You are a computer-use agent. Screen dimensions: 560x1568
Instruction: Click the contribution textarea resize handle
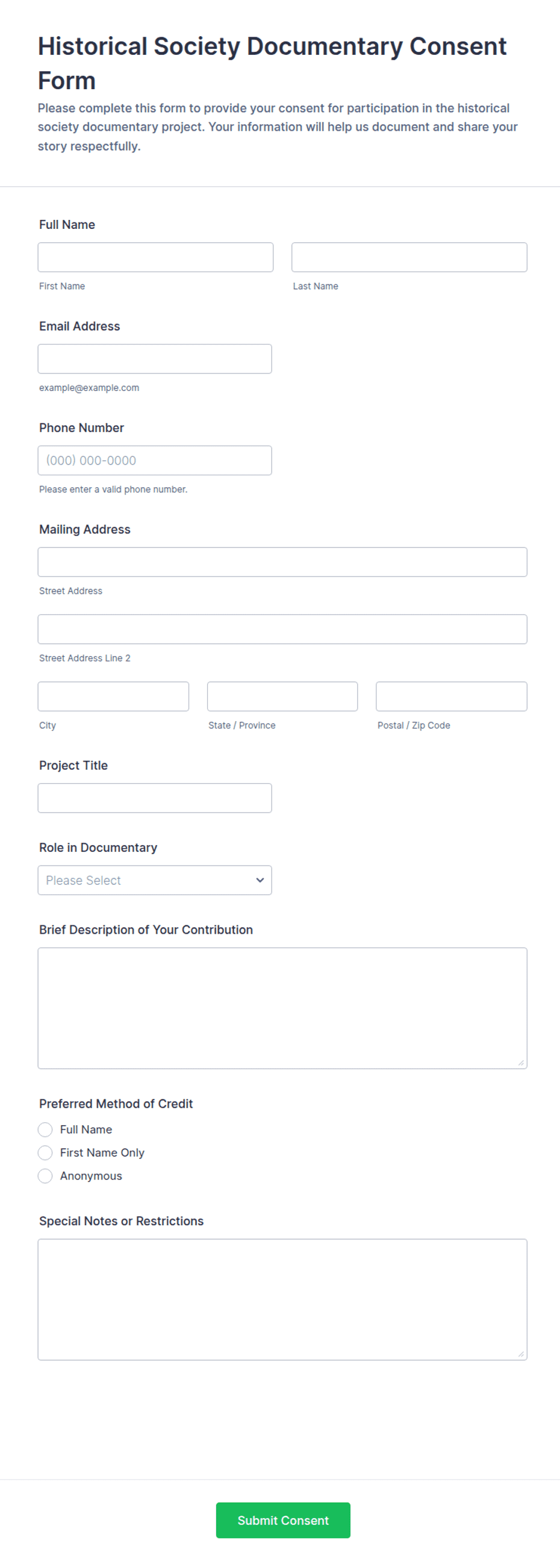pos(521,1063)
